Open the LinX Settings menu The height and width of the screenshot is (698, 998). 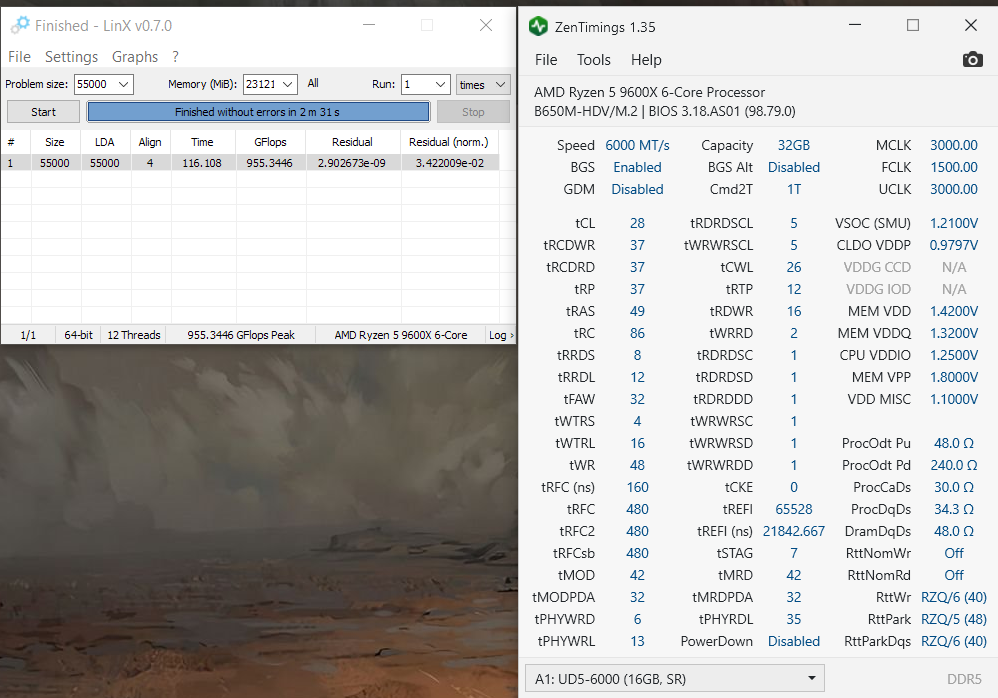tap(71, 57)
